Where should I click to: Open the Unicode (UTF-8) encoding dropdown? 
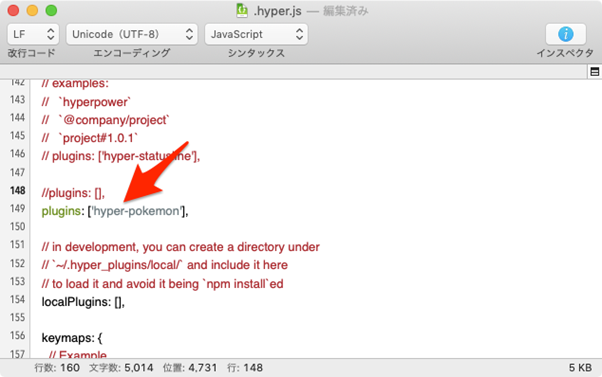(132, 34)
